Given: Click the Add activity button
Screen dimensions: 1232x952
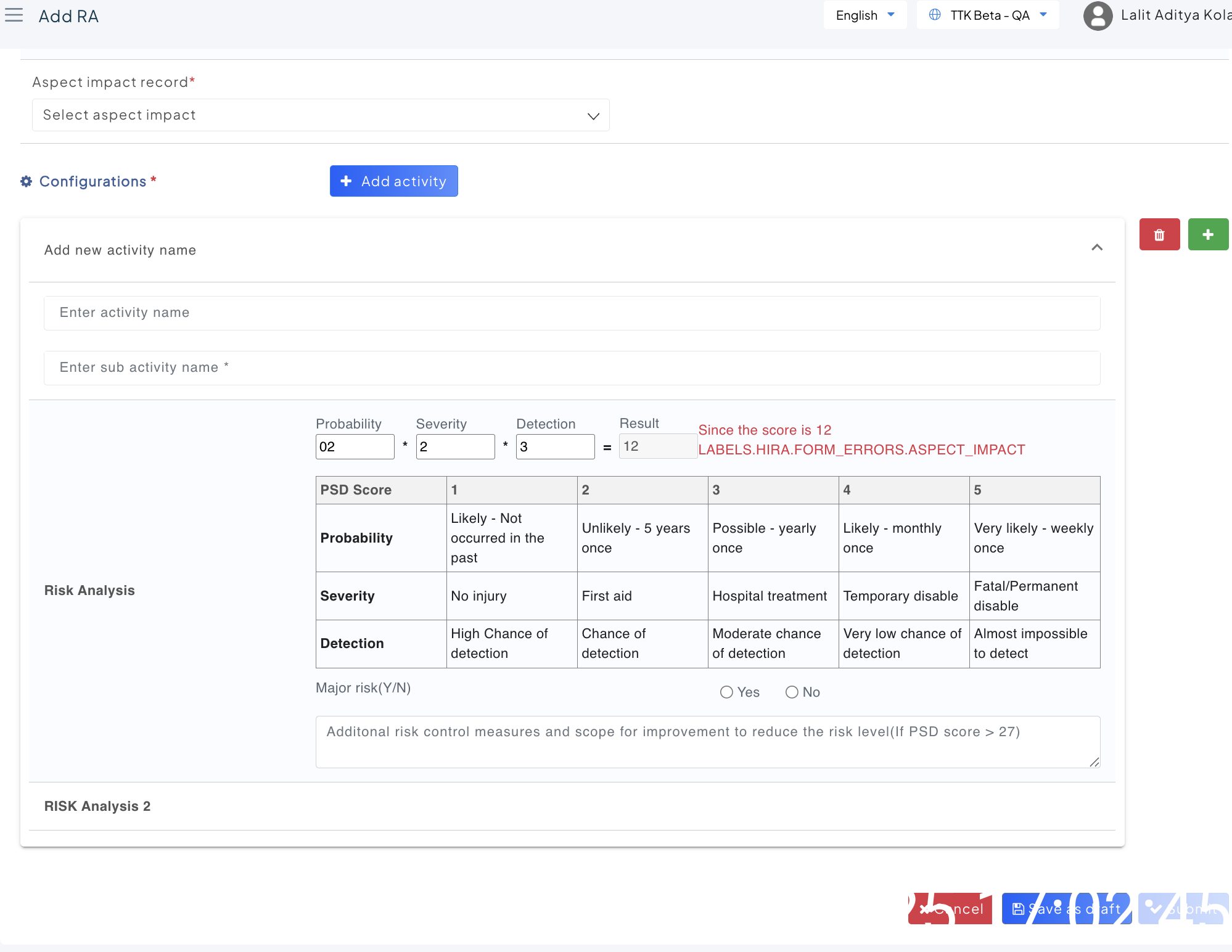Looking at the screenshot, I should tap(393, 181).
